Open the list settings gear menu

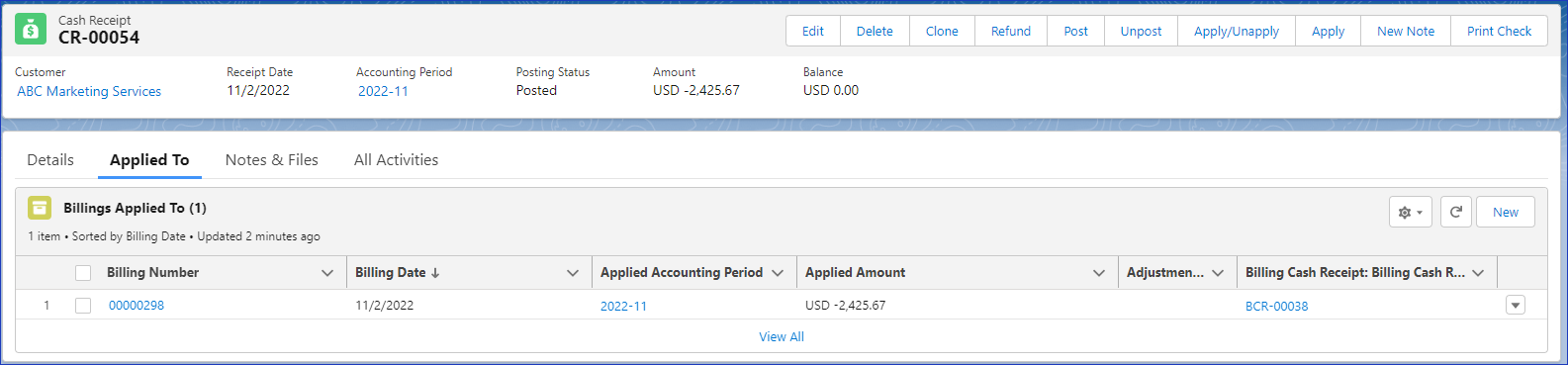(1411, 212)
